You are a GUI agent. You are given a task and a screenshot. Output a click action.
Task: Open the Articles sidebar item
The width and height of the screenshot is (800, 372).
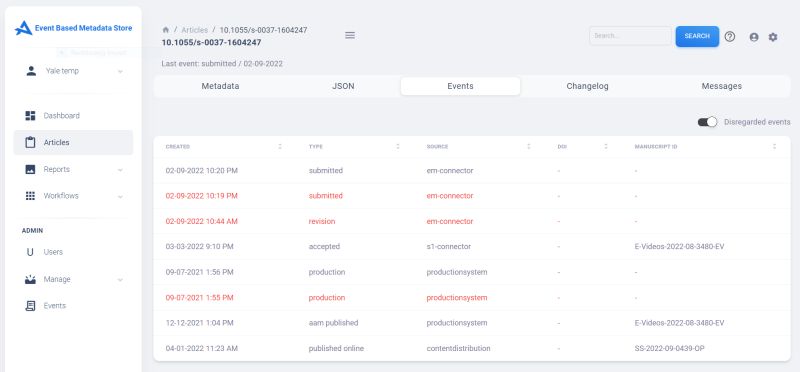tap(73, 142)
